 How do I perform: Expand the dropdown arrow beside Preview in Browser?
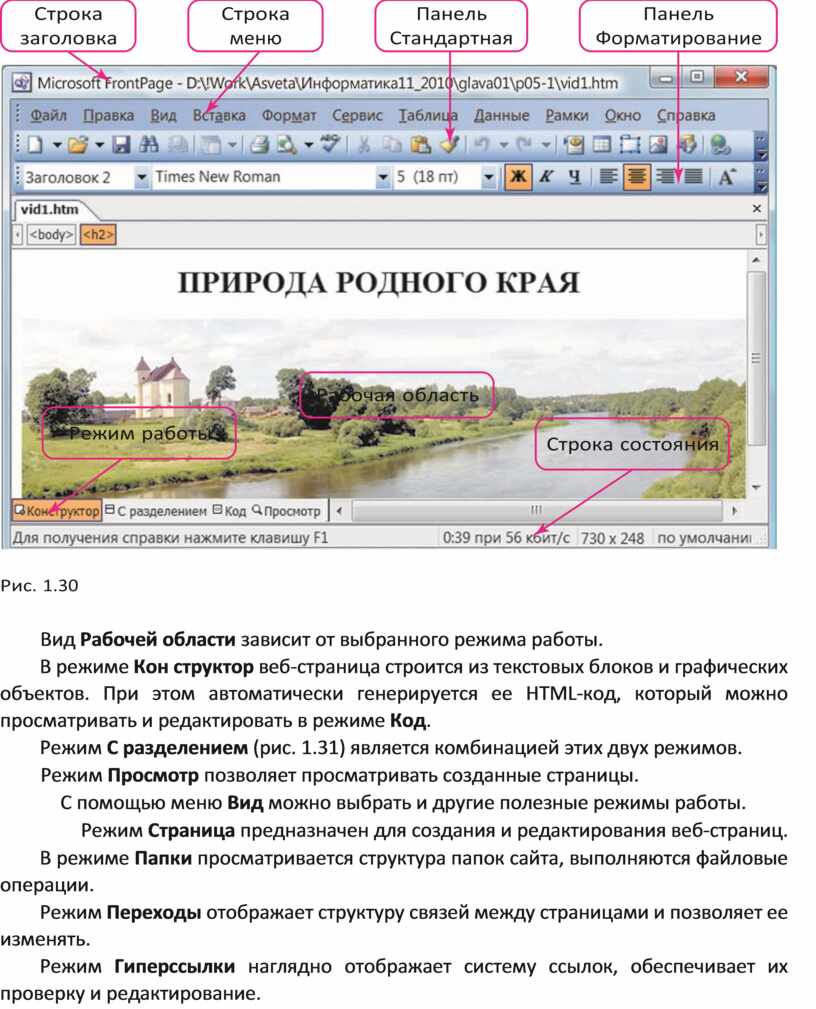308,145
